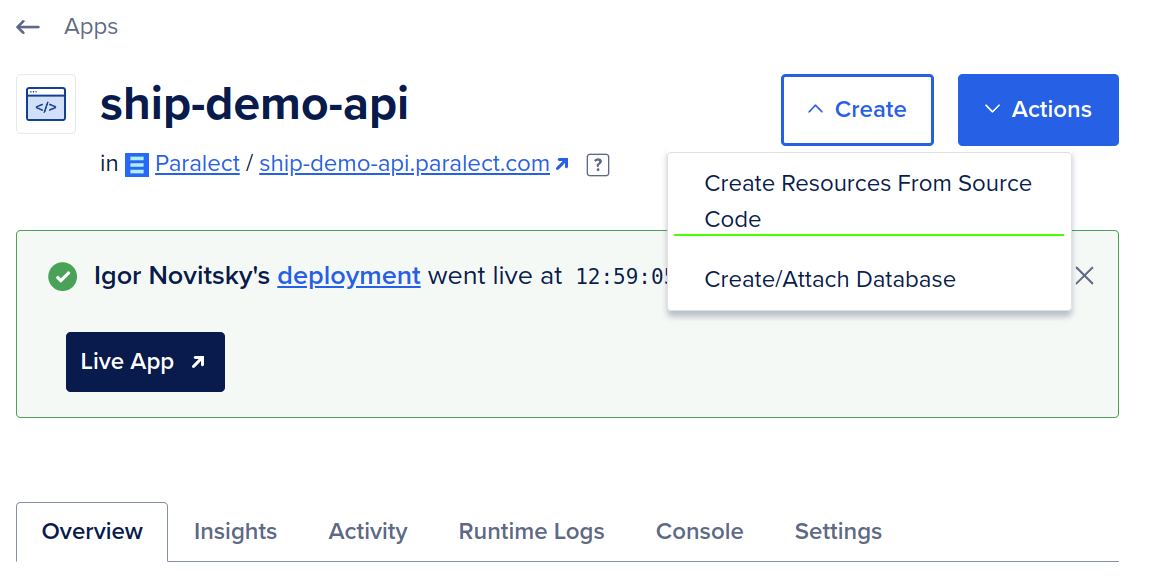Follow Igor Novitsky's deployment link
The width and height of the screenshot is (1153, 588).
(348, 276)
